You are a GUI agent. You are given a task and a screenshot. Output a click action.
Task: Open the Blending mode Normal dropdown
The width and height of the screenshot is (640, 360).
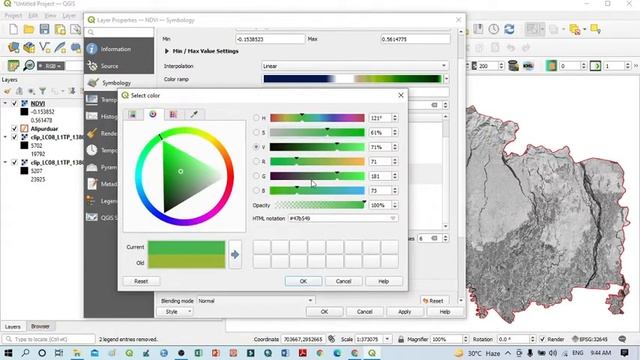256,301
